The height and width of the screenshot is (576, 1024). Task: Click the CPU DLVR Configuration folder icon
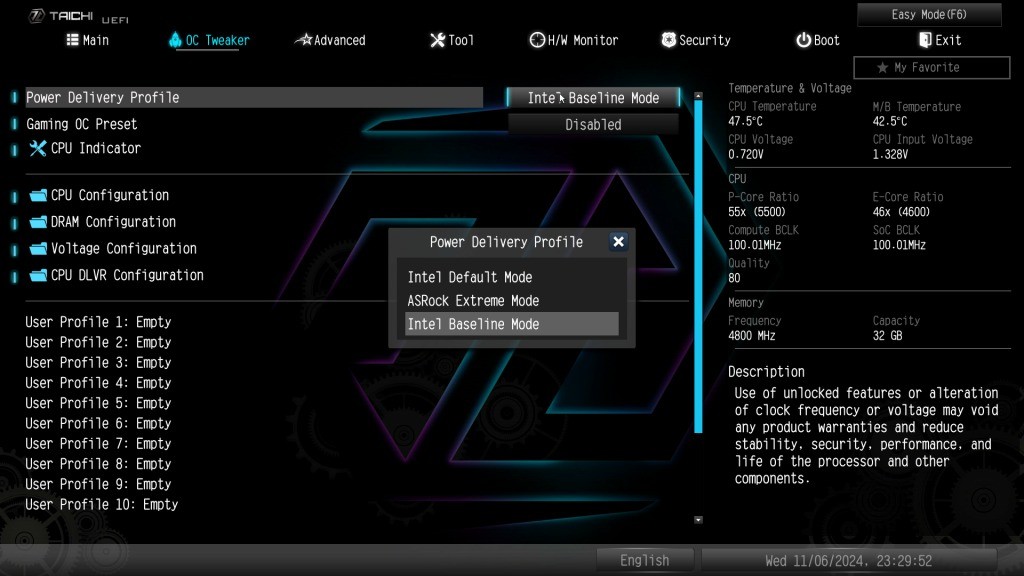click(x=39, y=276)
